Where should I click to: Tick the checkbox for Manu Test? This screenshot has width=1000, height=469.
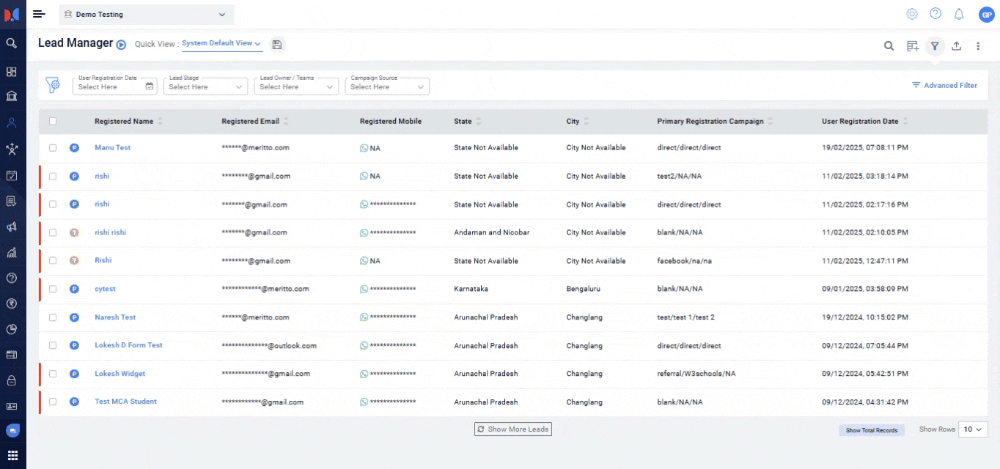(x=52, y=147)
